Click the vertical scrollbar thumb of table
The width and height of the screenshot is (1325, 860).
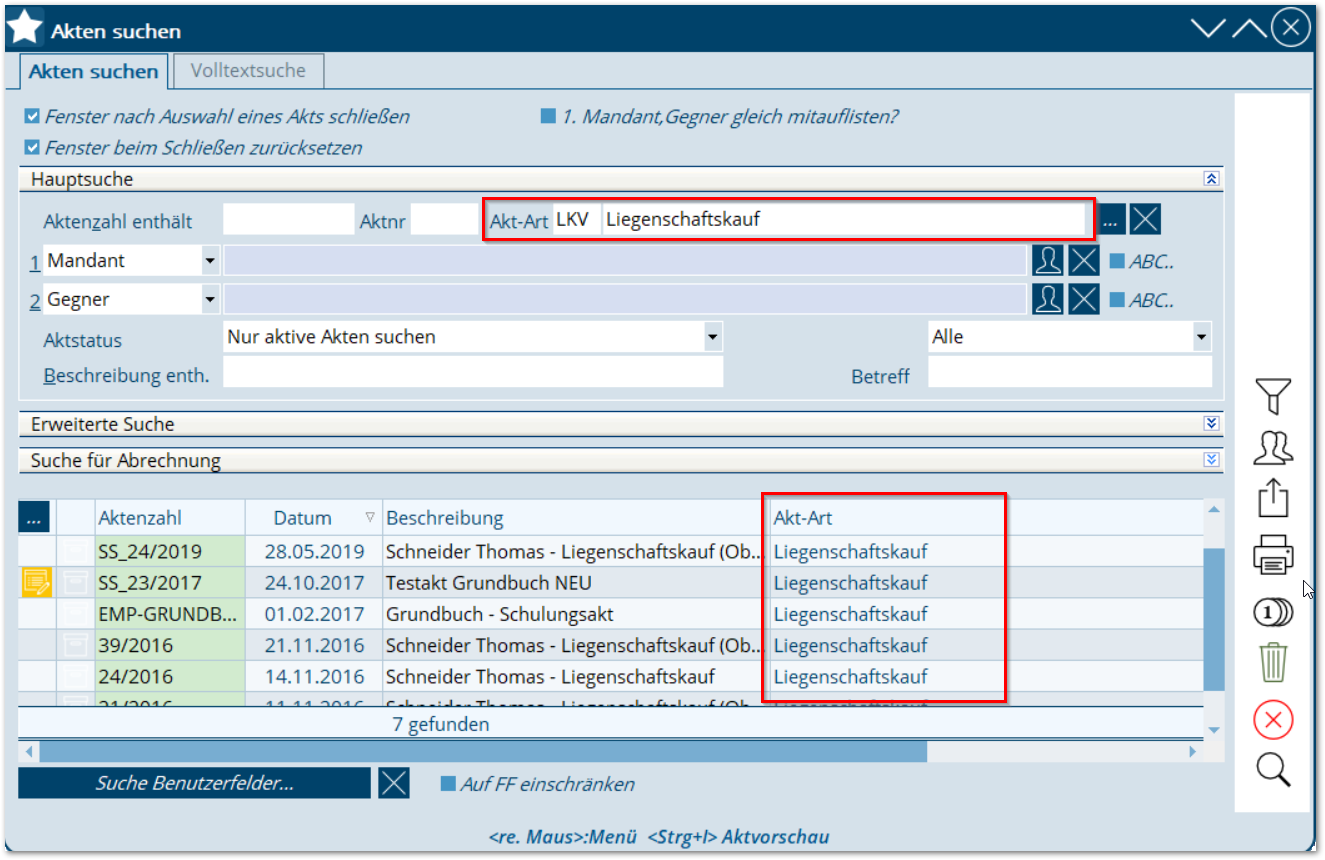point(1213,618)
